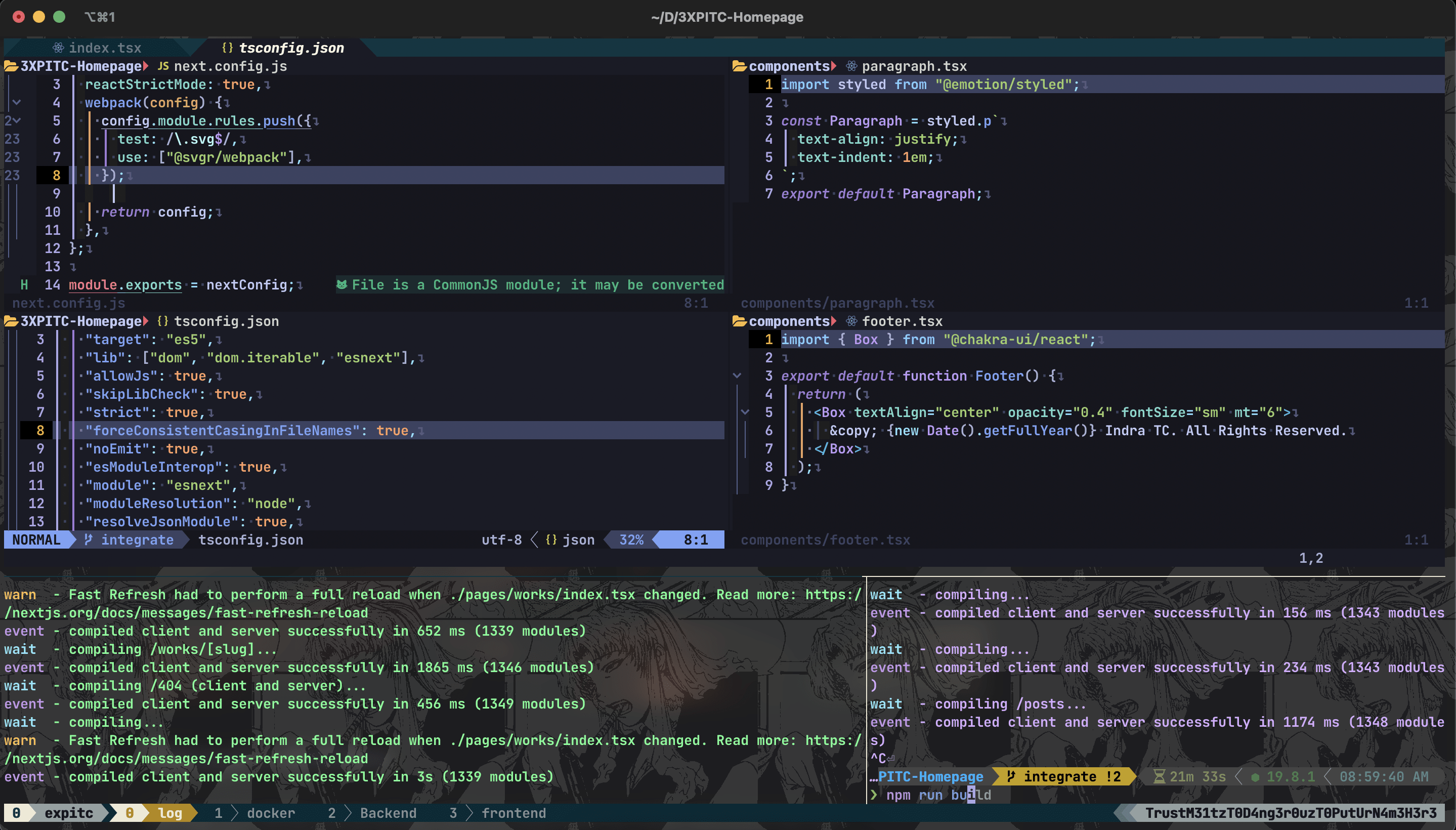Screen dimensions: 1456x830
Task: Click the 32% scroll percentage indicator
Action: click(x=631, y=539)
